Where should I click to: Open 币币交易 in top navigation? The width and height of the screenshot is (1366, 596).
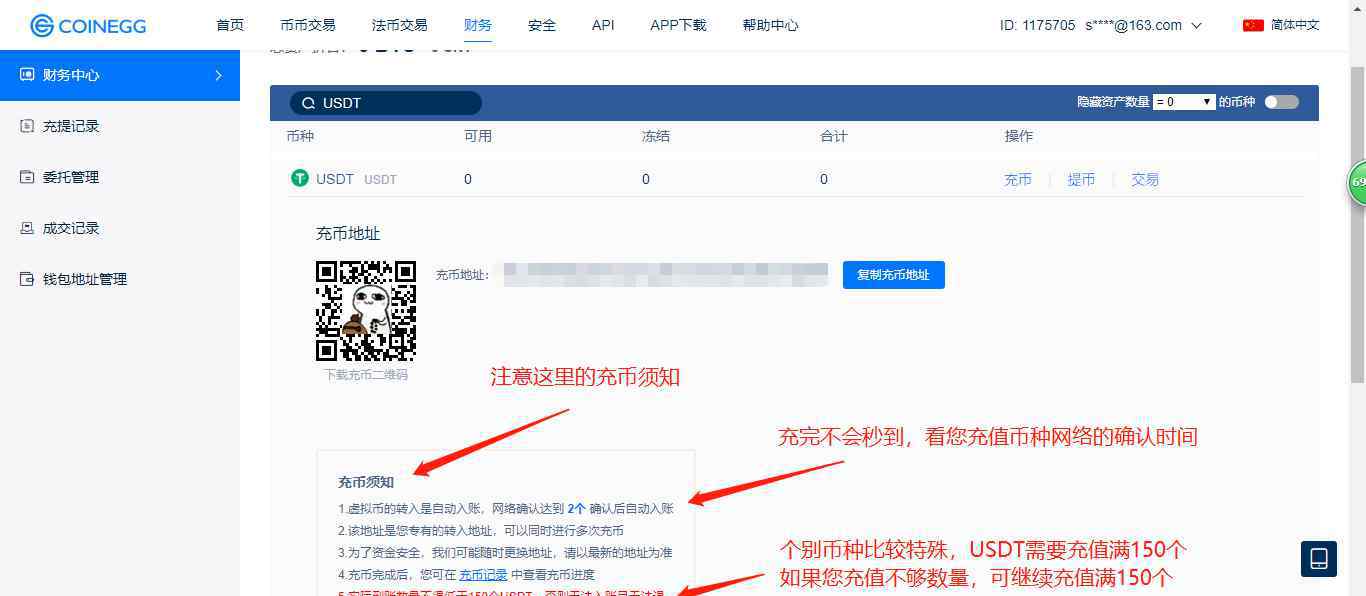[x=308, y=25]
